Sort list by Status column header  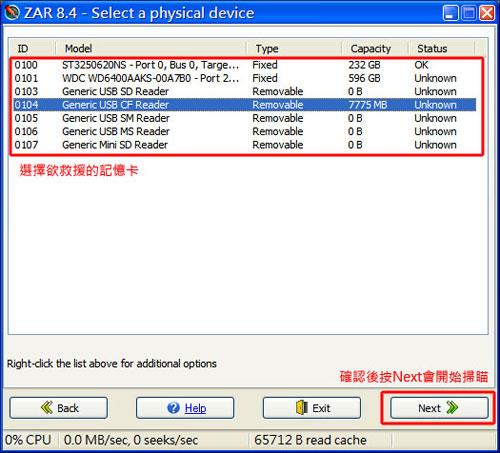click(x=441, y=49)
